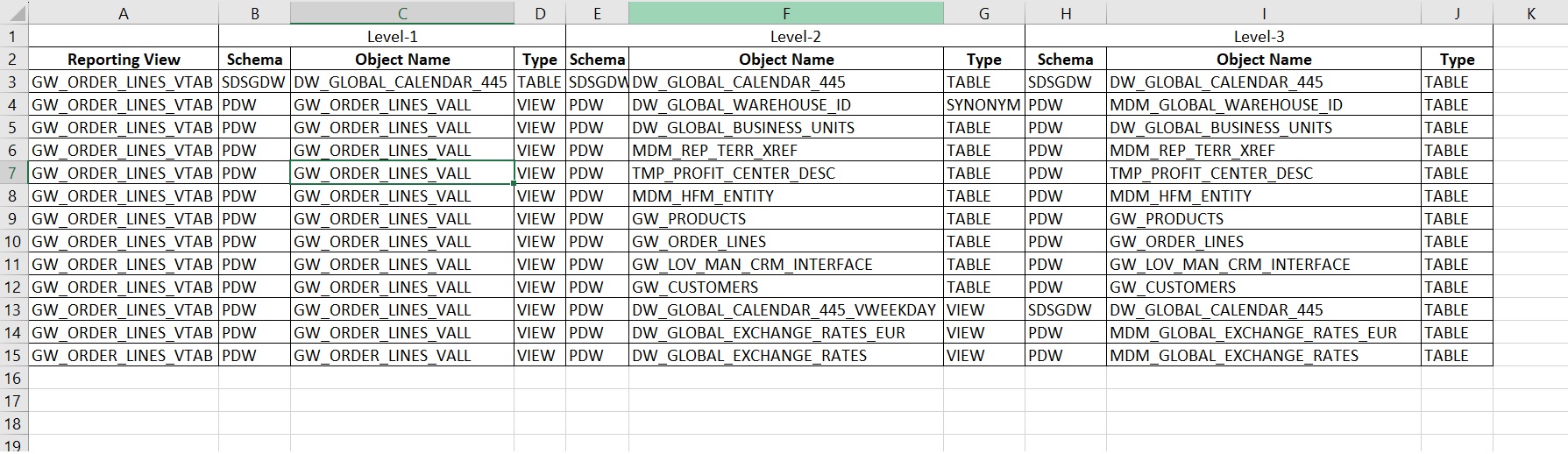This screenshot has height=454, width=1568.
Task: Select row 16 header
Action: tap(14, 378)
